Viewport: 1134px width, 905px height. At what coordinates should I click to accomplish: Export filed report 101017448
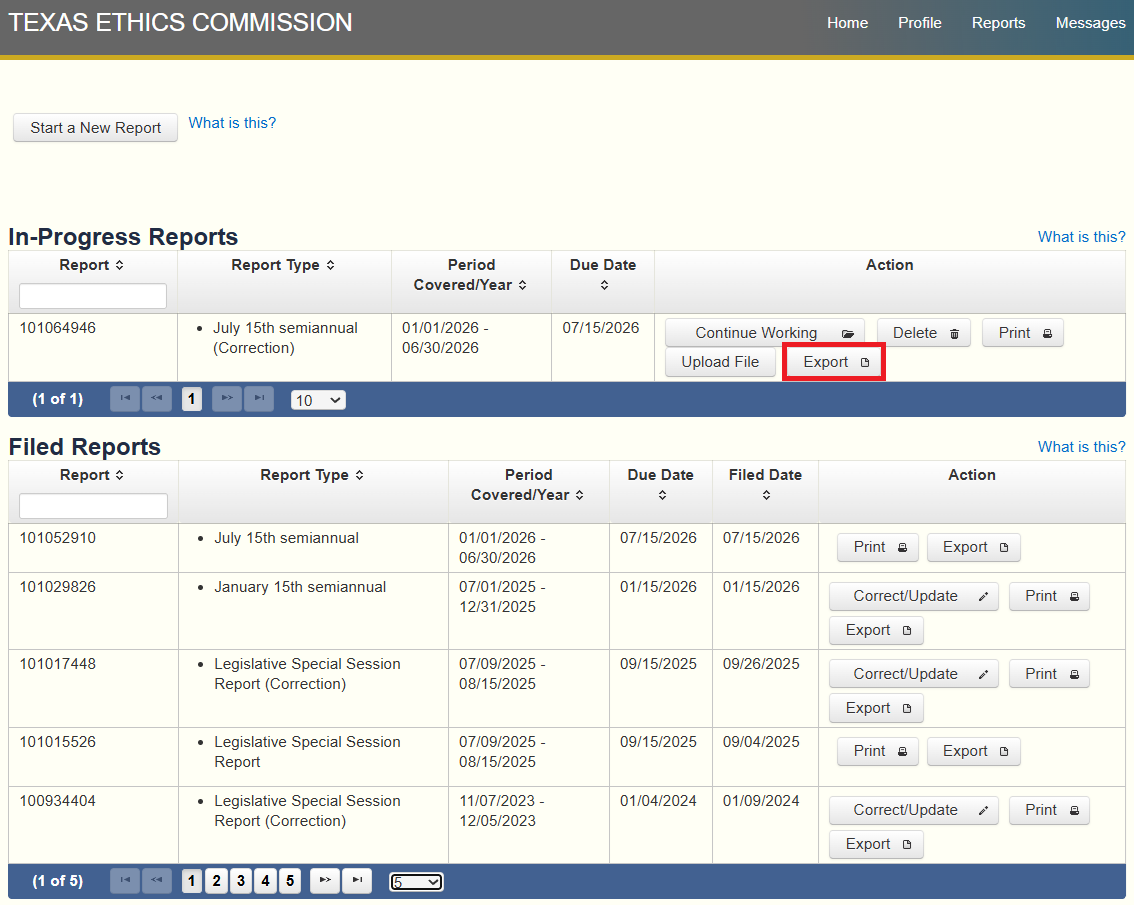pyautogui.click(x=877, y=708)
